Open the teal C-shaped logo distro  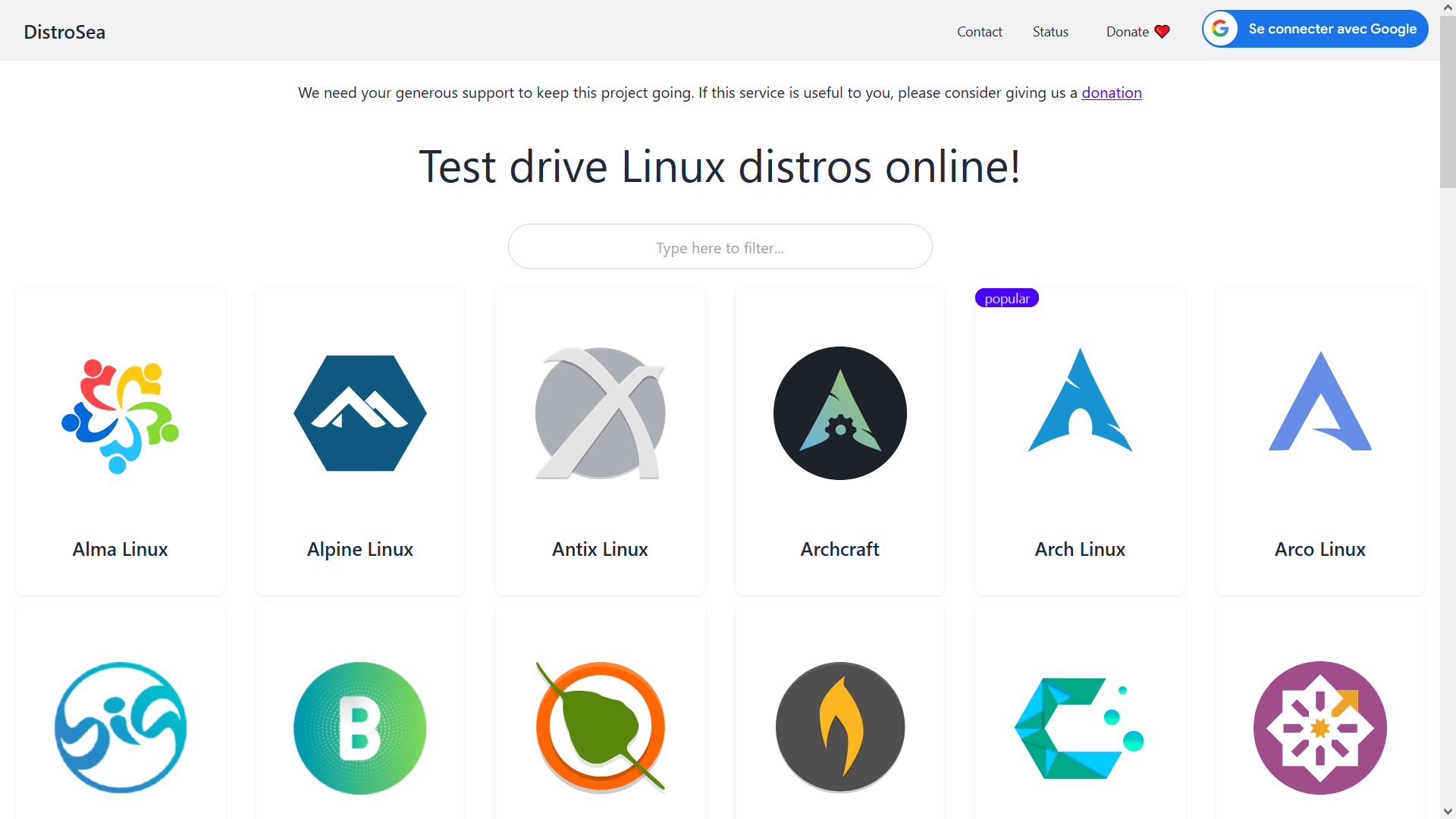(x=1080, y=728)
